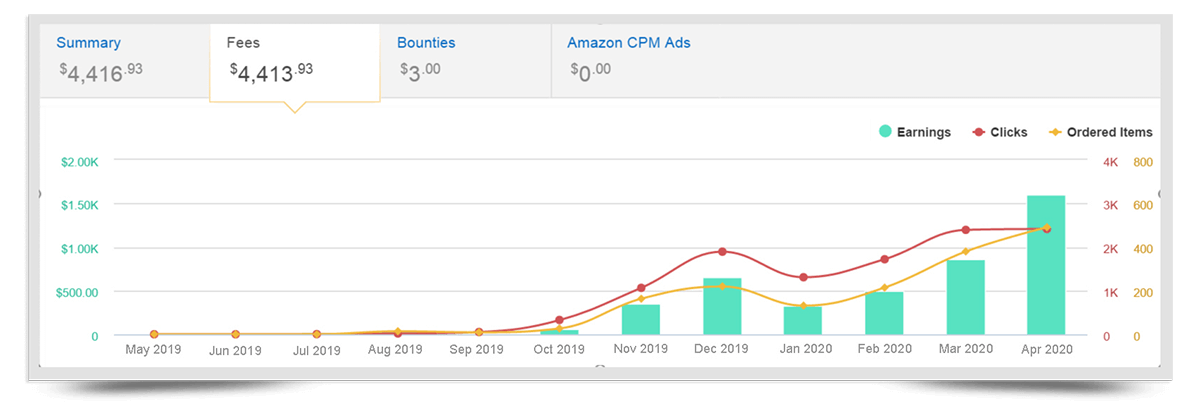1200x413 pixels.
Task: Click the yellow Ordered Items legend marker
Action: coord(1055,132)
